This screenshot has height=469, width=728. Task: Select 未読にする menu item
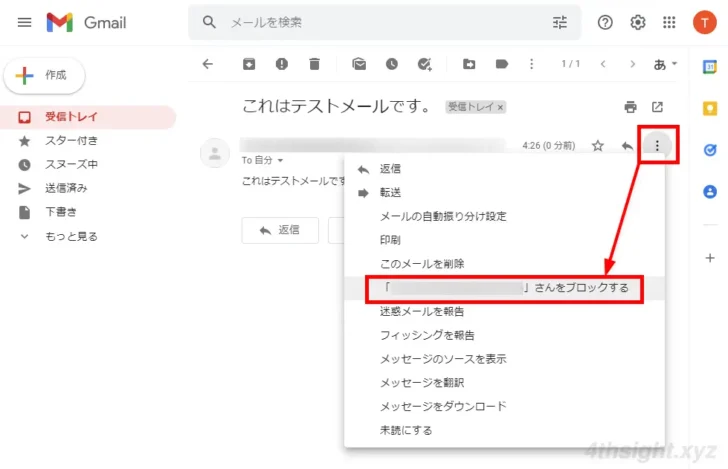[504, 430]
